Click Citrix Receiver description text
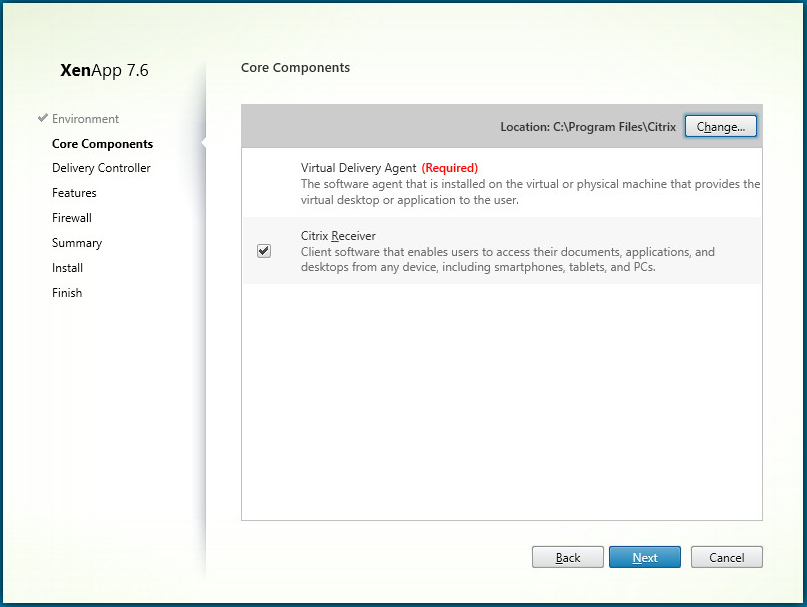The height and width of the screenshot is (607, 807). pyautogui.click(x=507, y=259)
